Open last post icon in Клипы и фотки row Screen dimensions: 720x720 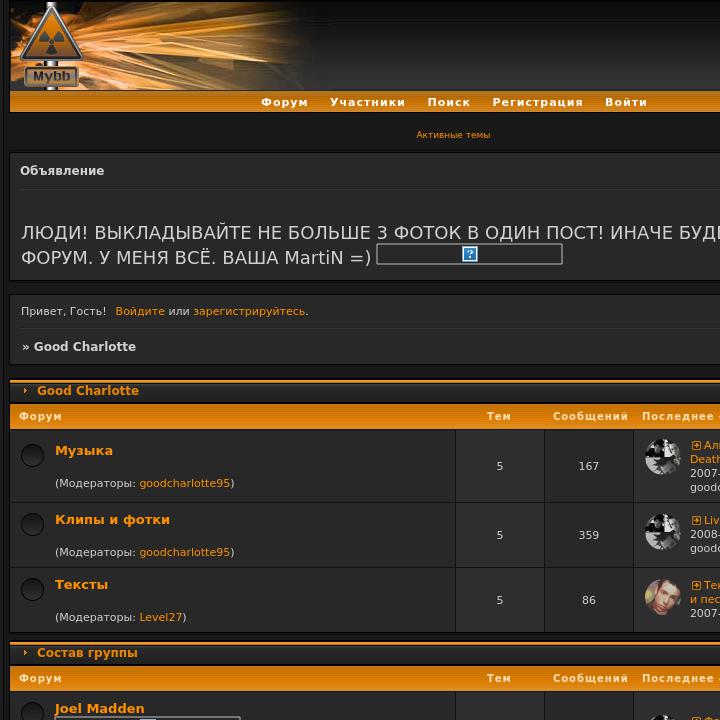point(696,520)
